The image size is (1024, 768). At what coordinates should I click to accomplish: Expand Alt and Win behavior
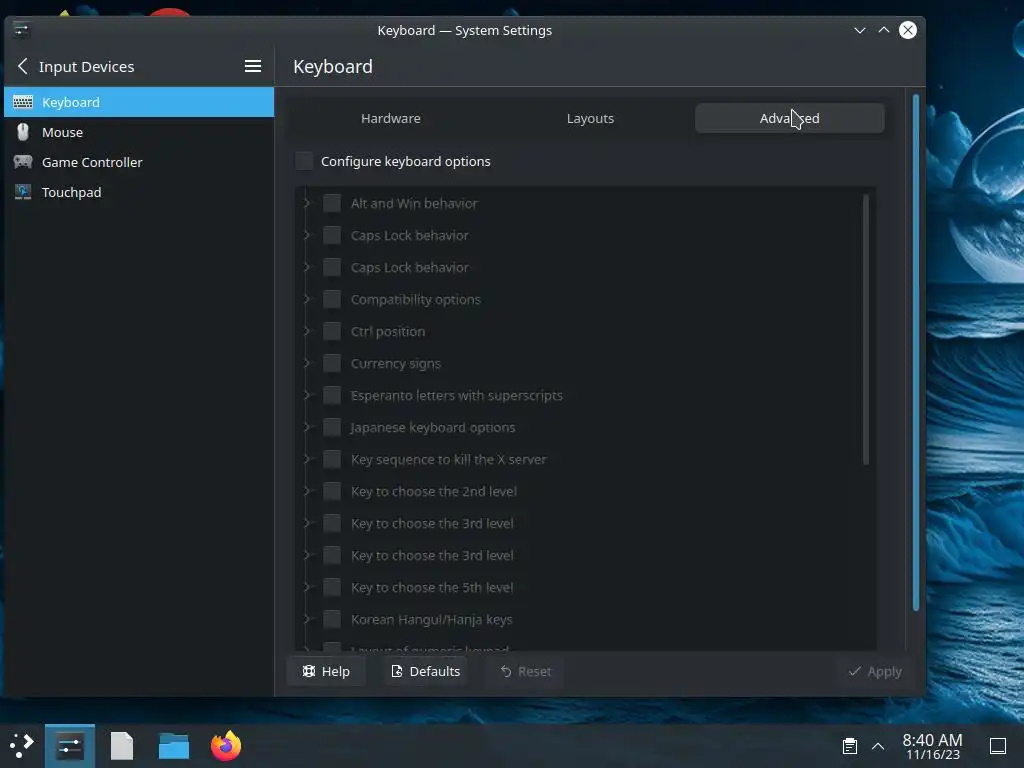pos(307,203)
